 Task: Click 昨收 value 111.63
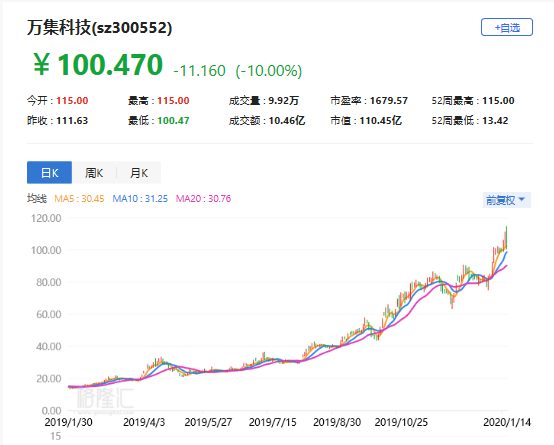coord(72,121)
